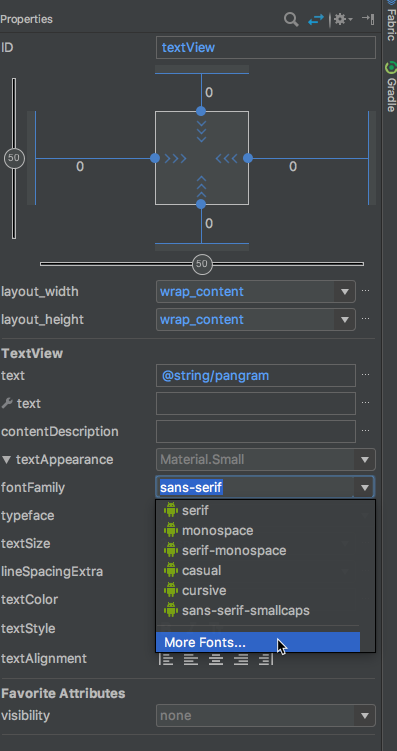Toggle the bottom inner height chevrons
Viewport: 397px width, 751px height.
(x=201, y=186)
